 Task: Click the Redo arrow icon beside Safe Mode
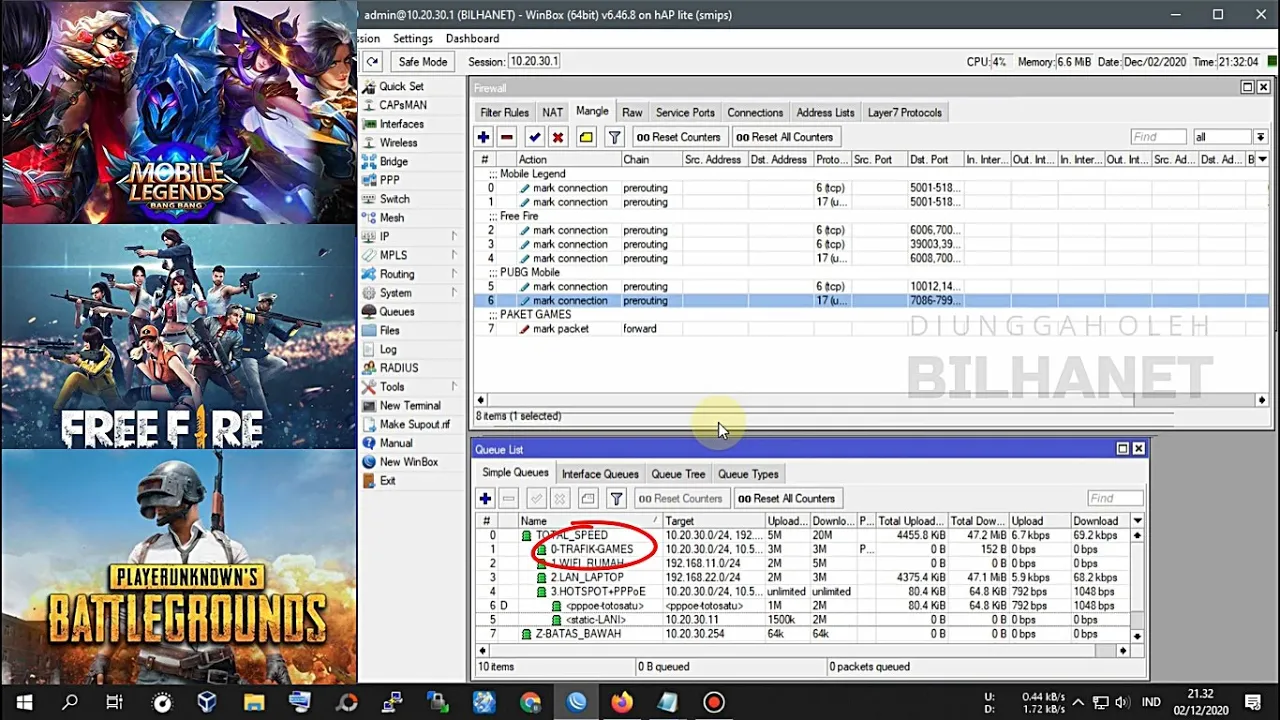coord(372,61)
